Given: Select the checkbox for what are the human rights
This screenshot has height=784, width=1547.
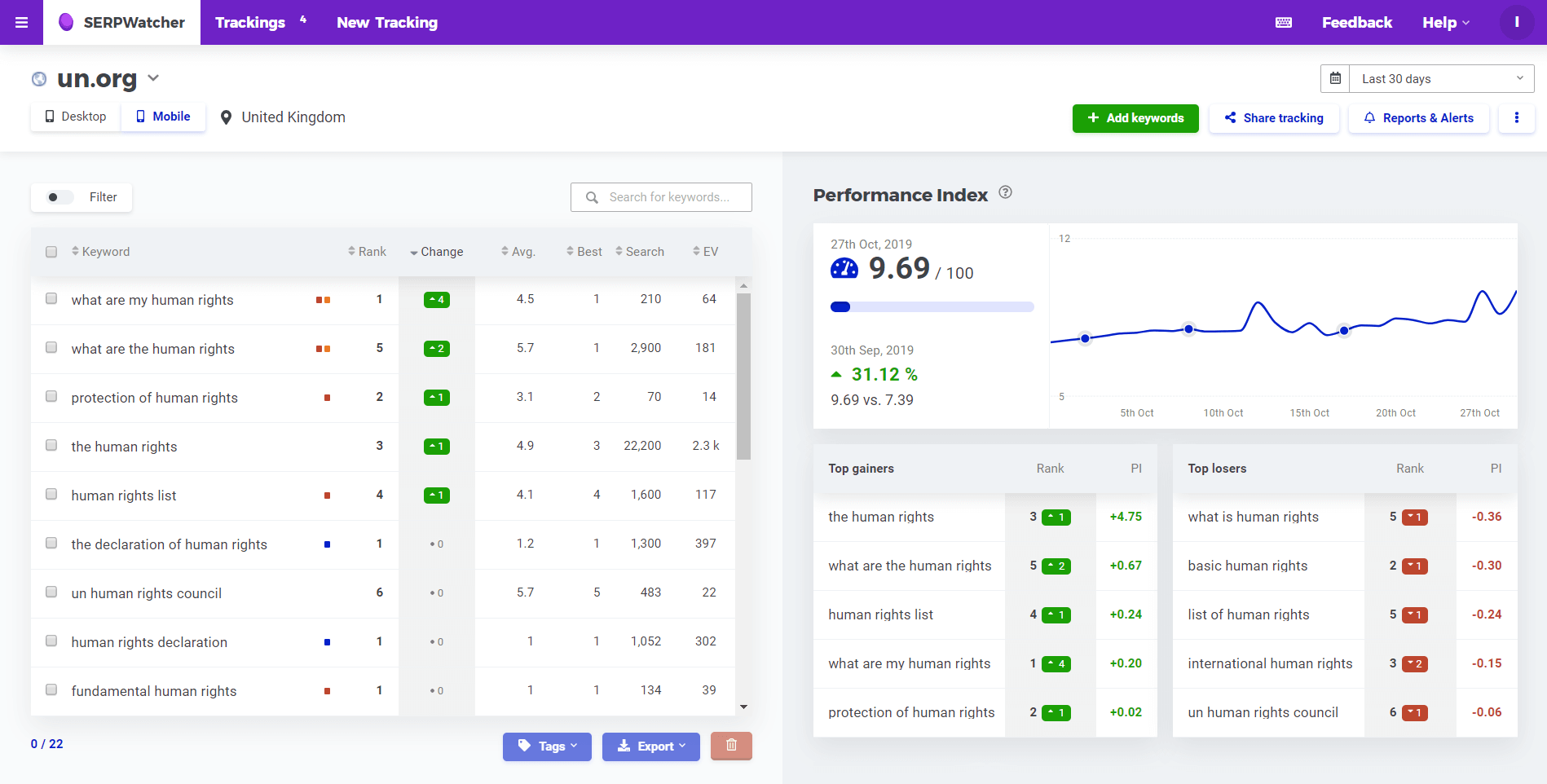Looking at the screenshot, I should coord(51,347).
